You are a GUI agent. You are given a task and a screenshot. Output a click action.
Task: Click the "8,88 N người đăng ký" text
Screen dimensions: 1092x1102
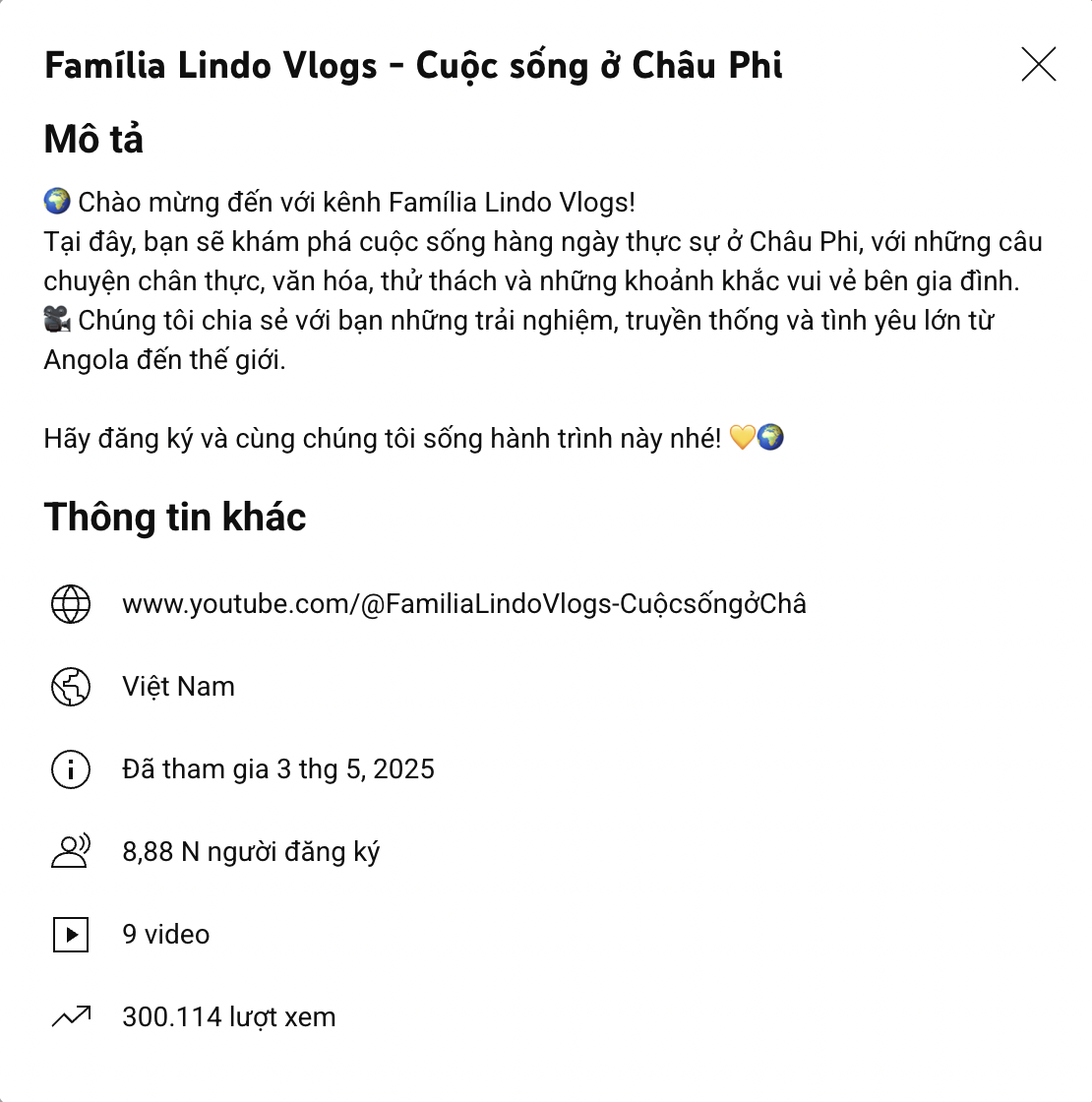pyautogui.click(x=251, y=852)
